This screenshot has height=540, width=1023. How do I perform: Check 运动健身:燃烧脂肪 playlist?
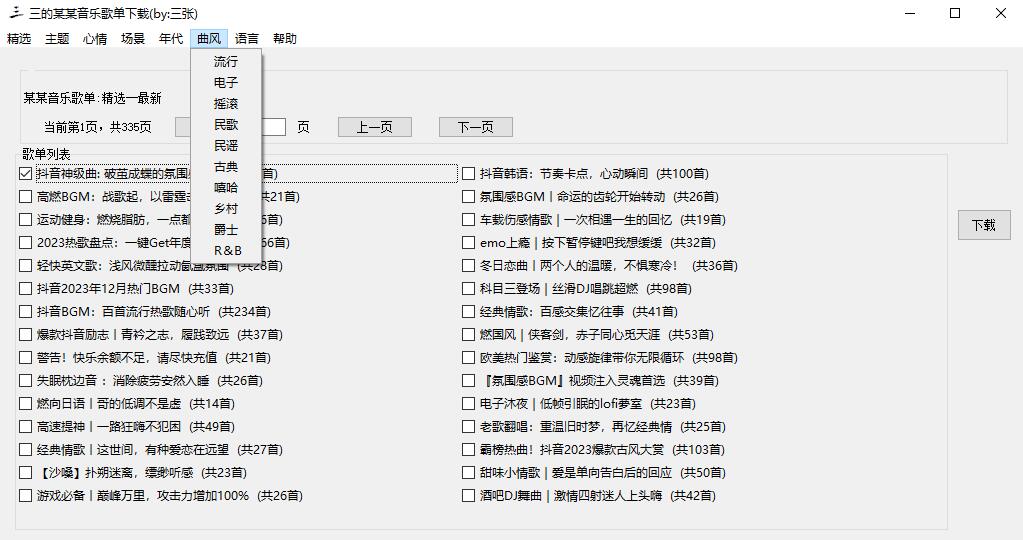[25, 220]
